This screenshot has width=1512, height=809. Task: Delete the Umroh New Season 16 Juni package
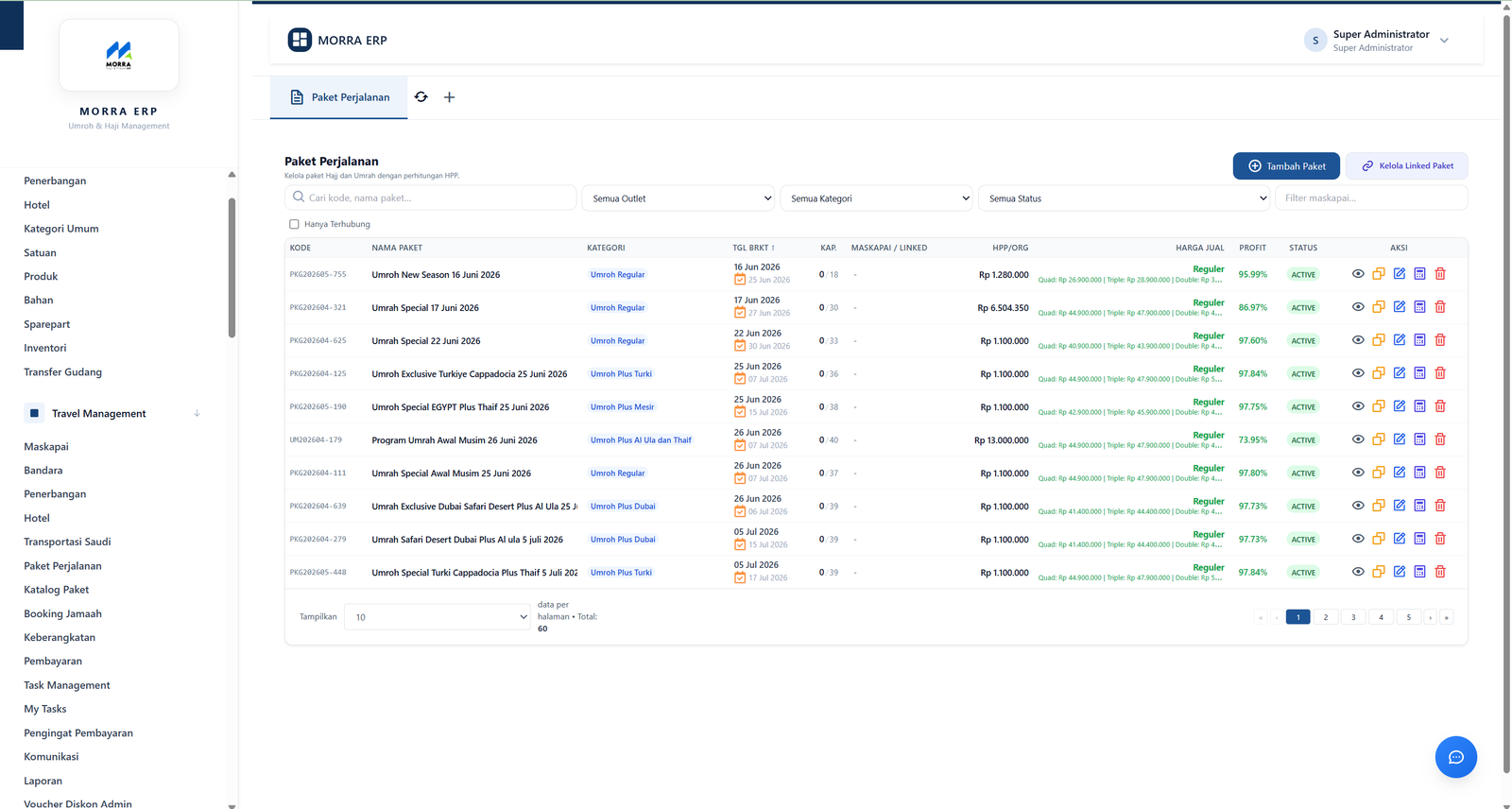click(x=1440, y=274)
